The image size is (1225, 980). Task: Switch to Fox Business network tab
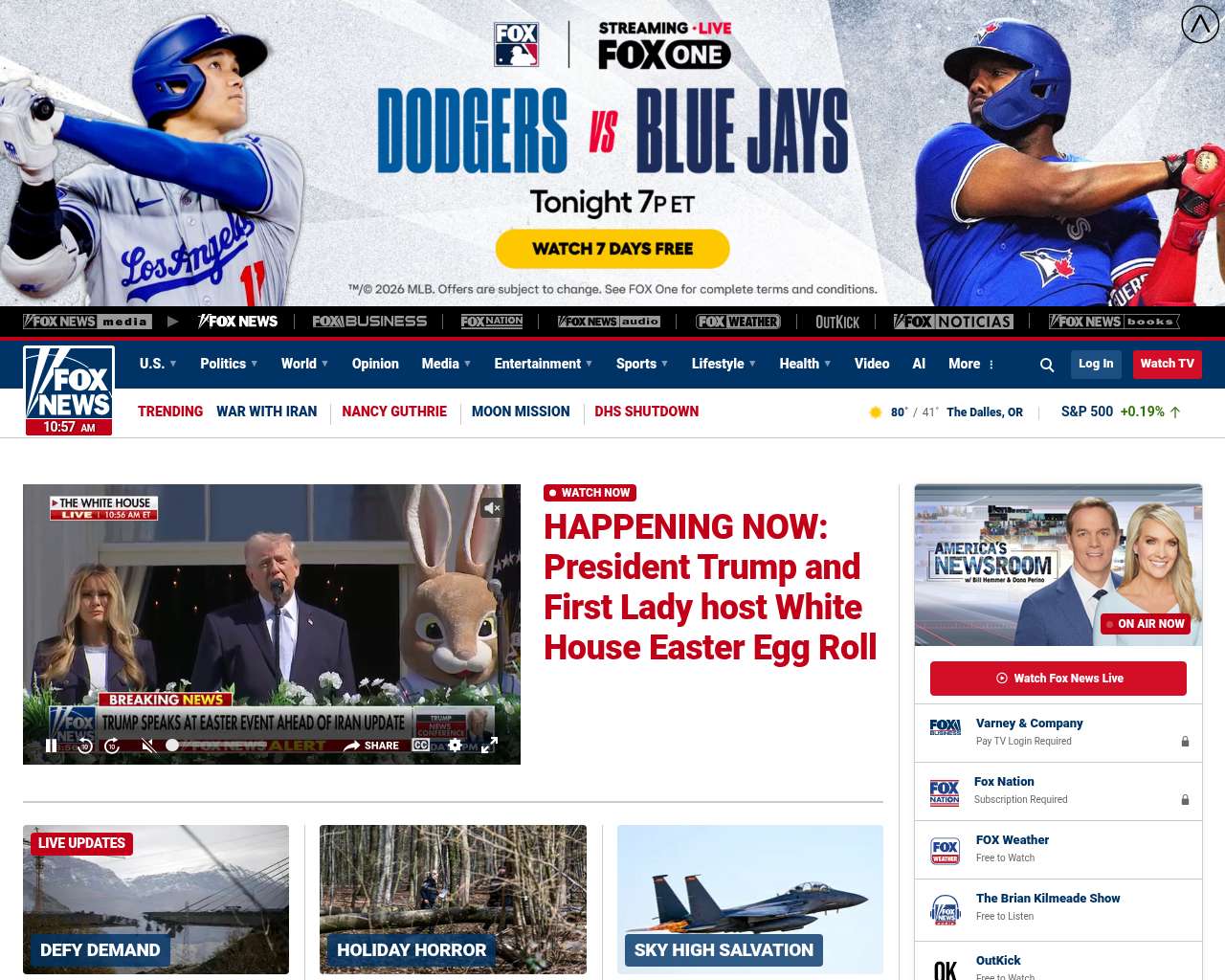tap(369, 322)
